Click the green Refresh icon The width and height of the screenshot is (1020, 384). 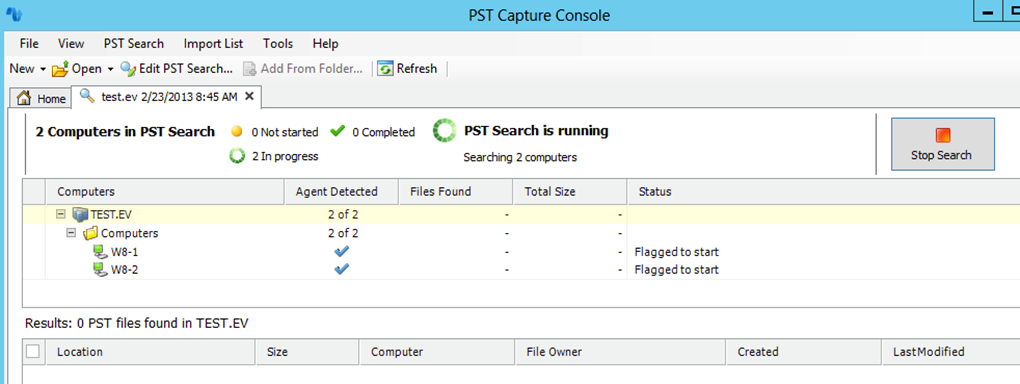tap(386, 68)
